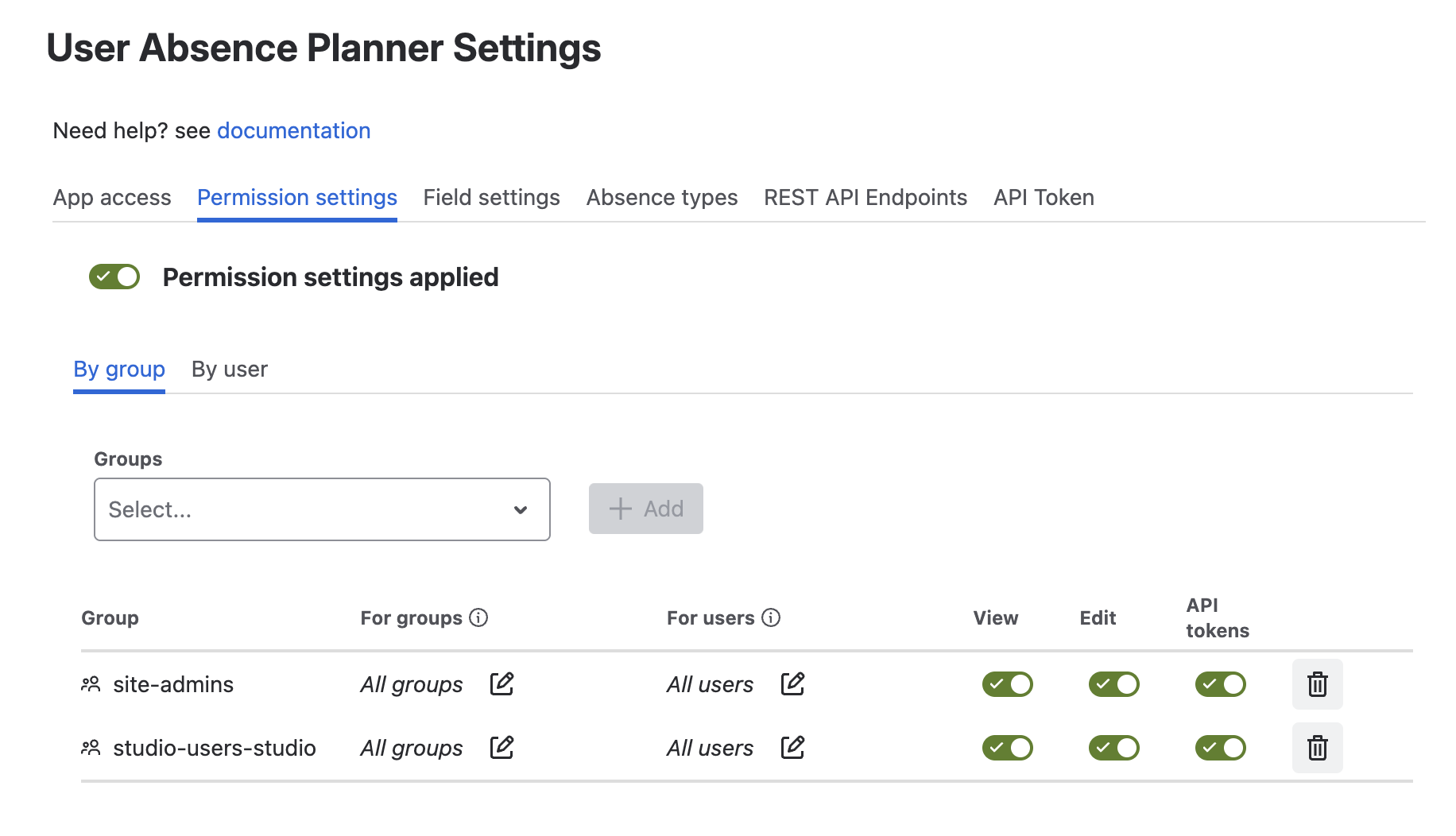Click the group icon beside studio-users-studio
Viewport: 1456px width, 836px height.
click(x=91, y=747)
